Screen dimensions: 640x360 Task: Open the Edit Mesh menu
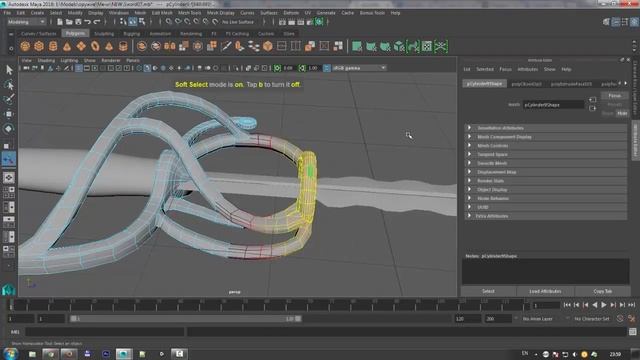point(162,13)
